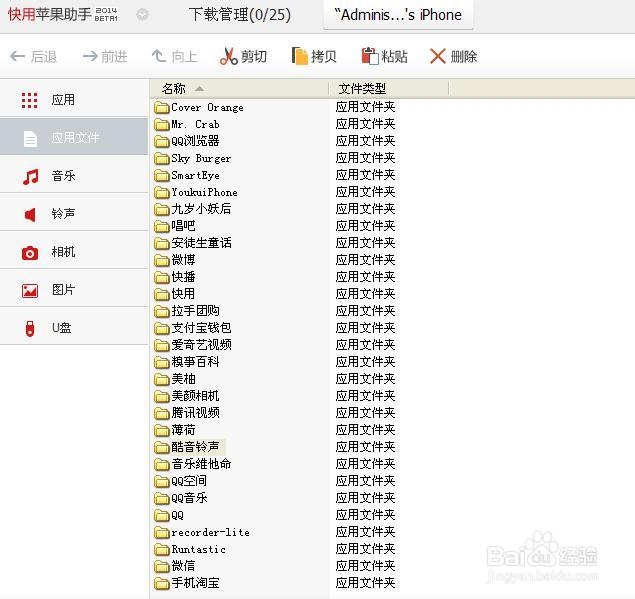Open the Camera (相机) icon
This screenshot has width=635, height=599.
coord(30,253)
